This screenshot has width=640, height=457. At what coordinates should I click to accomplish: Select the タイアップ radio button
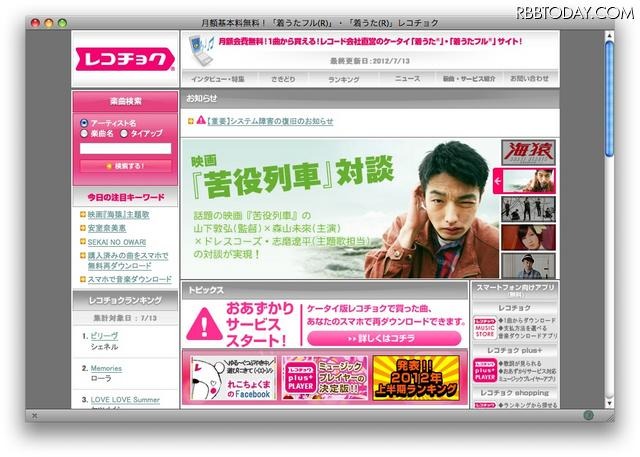coord(125,132)
